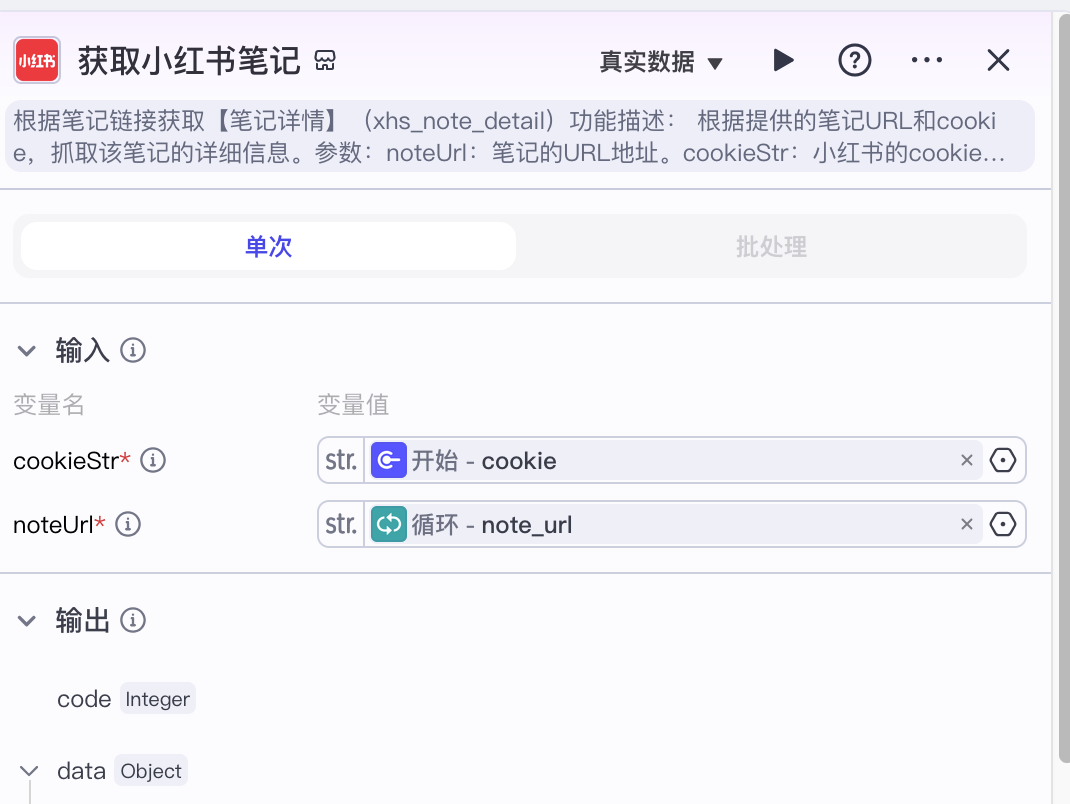Image resolution: width=1070 pixels, height=804 pixels.
Task: Collapse the 输入 section
Action: point(27,351)
